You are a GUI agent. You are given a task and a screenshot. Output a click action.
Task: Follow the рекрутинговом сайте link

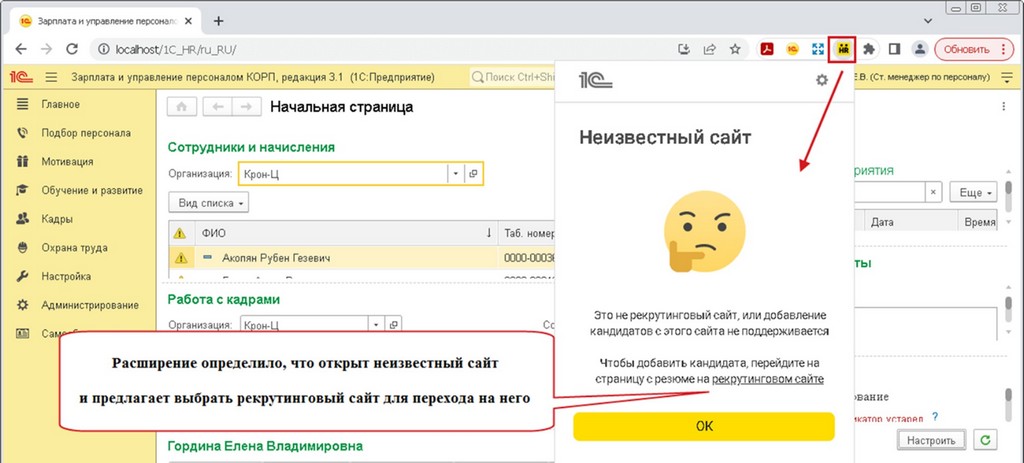pos(768,379)
